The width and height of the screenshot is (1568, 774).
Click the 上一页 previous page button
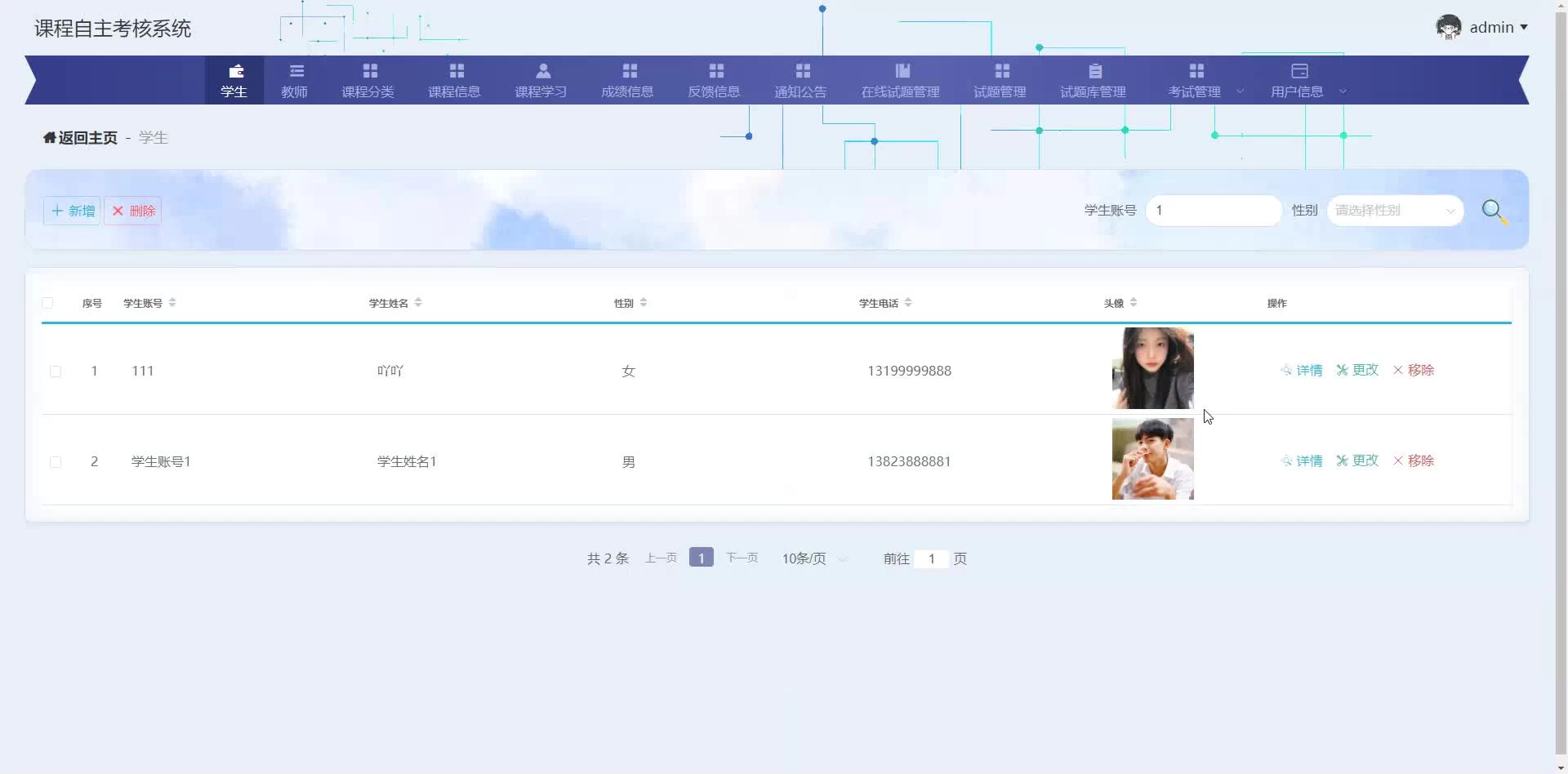point(661,558)
